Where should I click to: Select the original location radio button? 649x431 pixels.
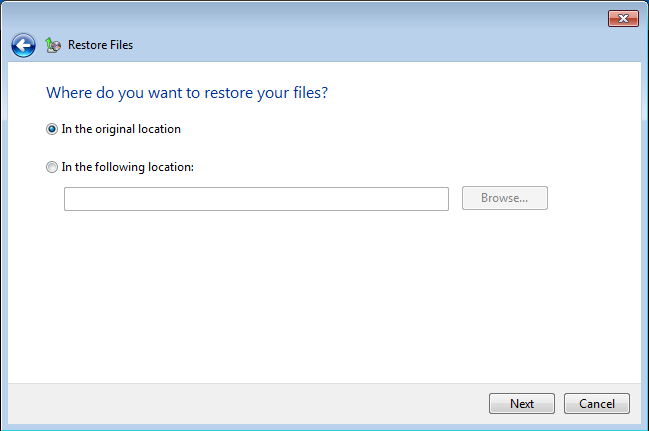tap(52, 129)
